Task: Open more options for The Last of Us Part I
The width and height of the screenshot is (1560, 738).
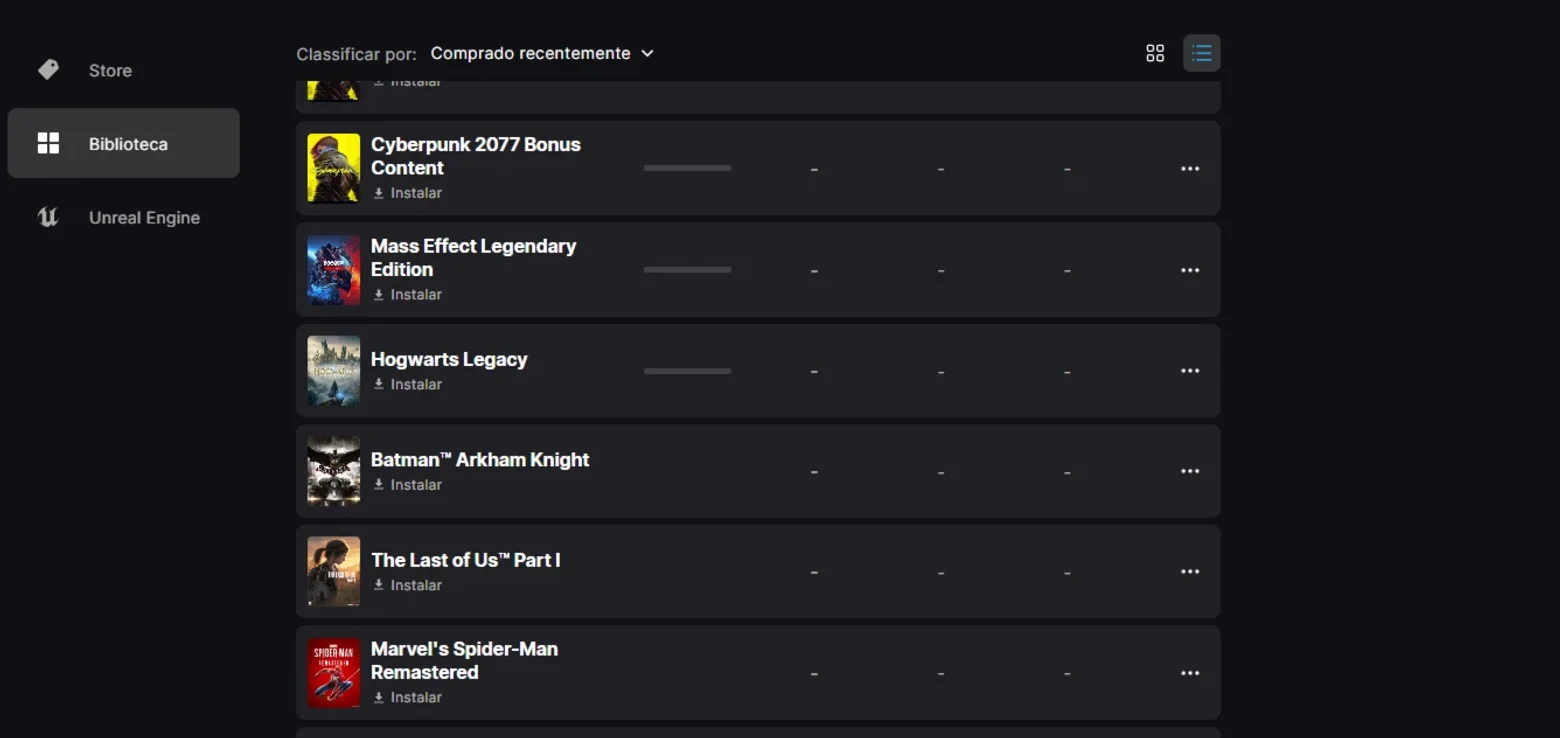Action: click(1190, 572)
